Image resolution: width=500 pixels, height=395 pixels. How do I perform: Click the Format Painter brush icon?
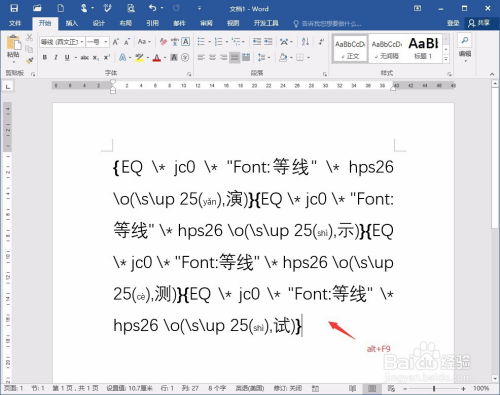(30, 60)
